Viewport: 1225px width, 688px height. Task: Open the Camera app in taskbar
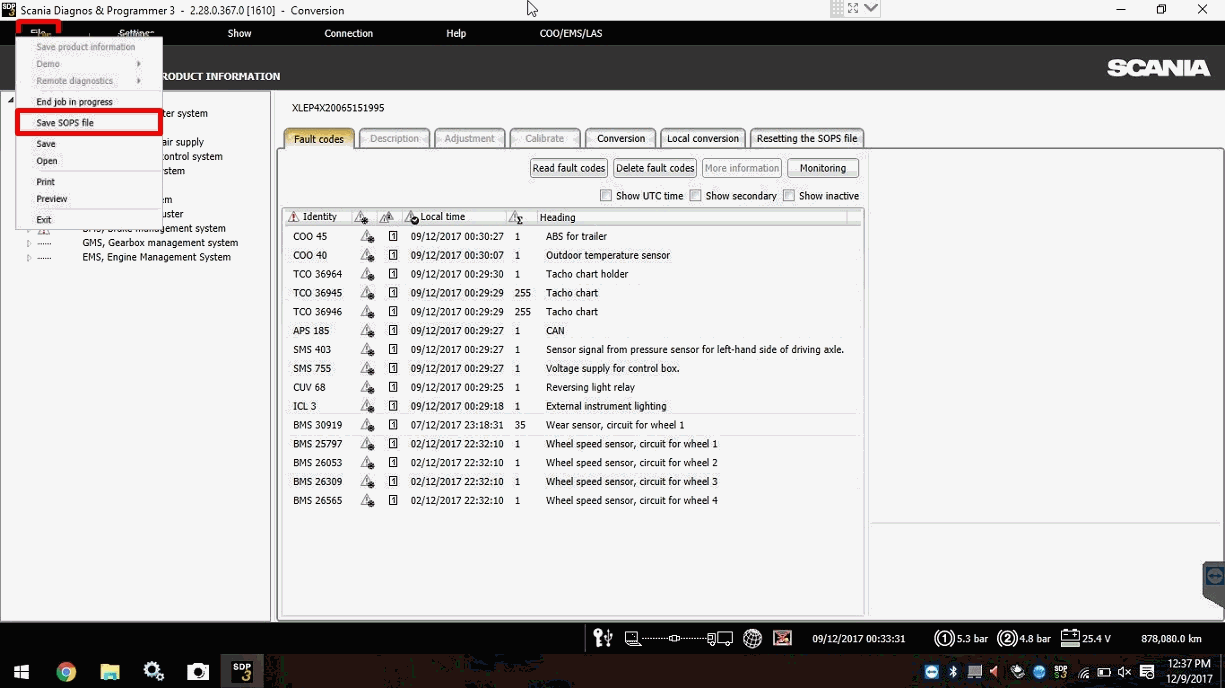coord(198,672)
